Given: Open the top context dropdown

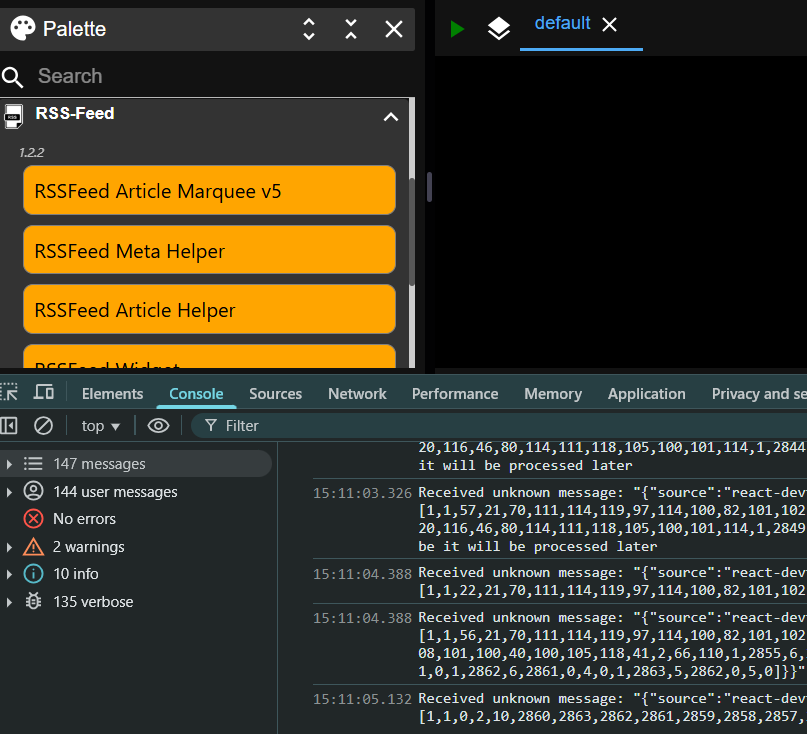Looking at the screenshot, I should coord(100,426).
